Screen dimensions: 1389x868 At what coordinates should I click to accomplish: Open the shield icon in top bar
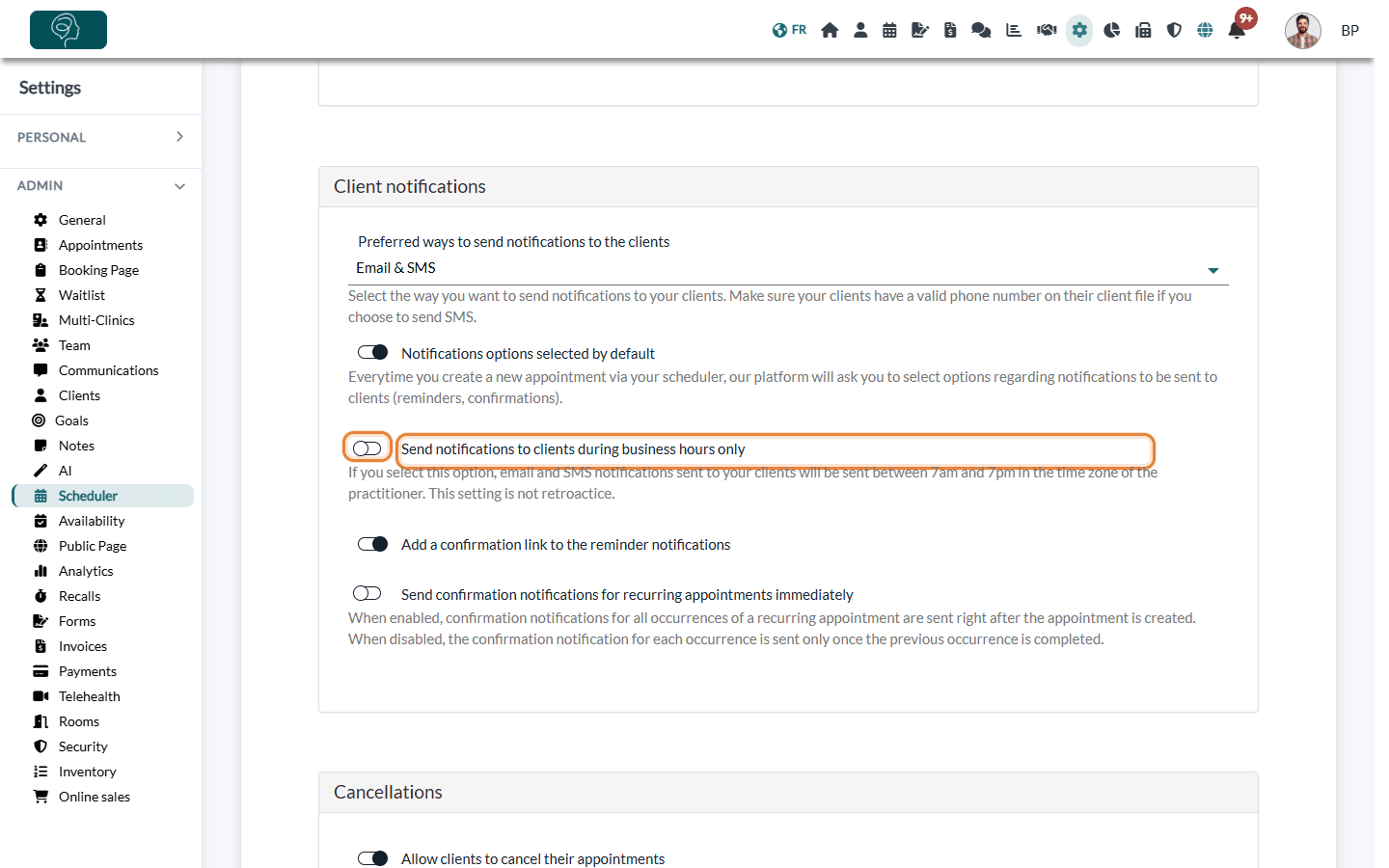1174,30
